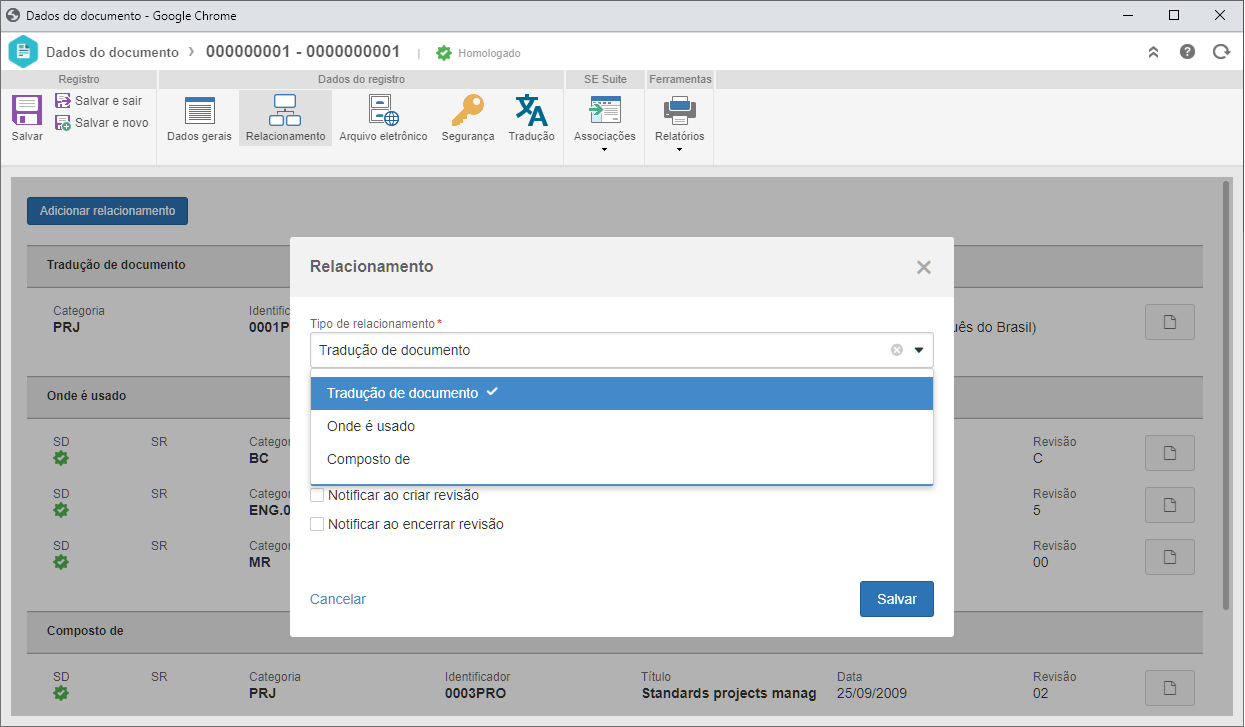
Task: Click the Cancelar link
Action: pyautogui.click(x=338, y=599)
